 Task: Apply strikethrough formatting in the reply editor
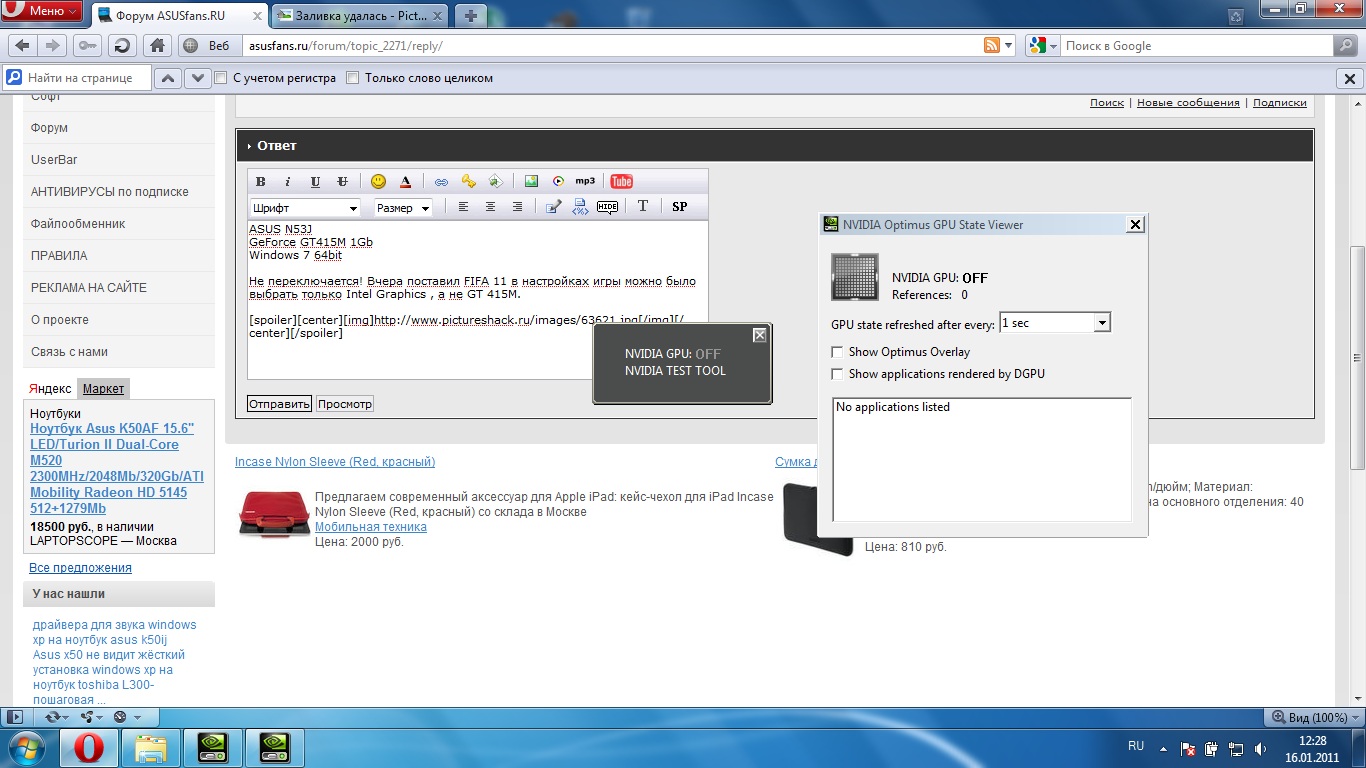[342, 181]
